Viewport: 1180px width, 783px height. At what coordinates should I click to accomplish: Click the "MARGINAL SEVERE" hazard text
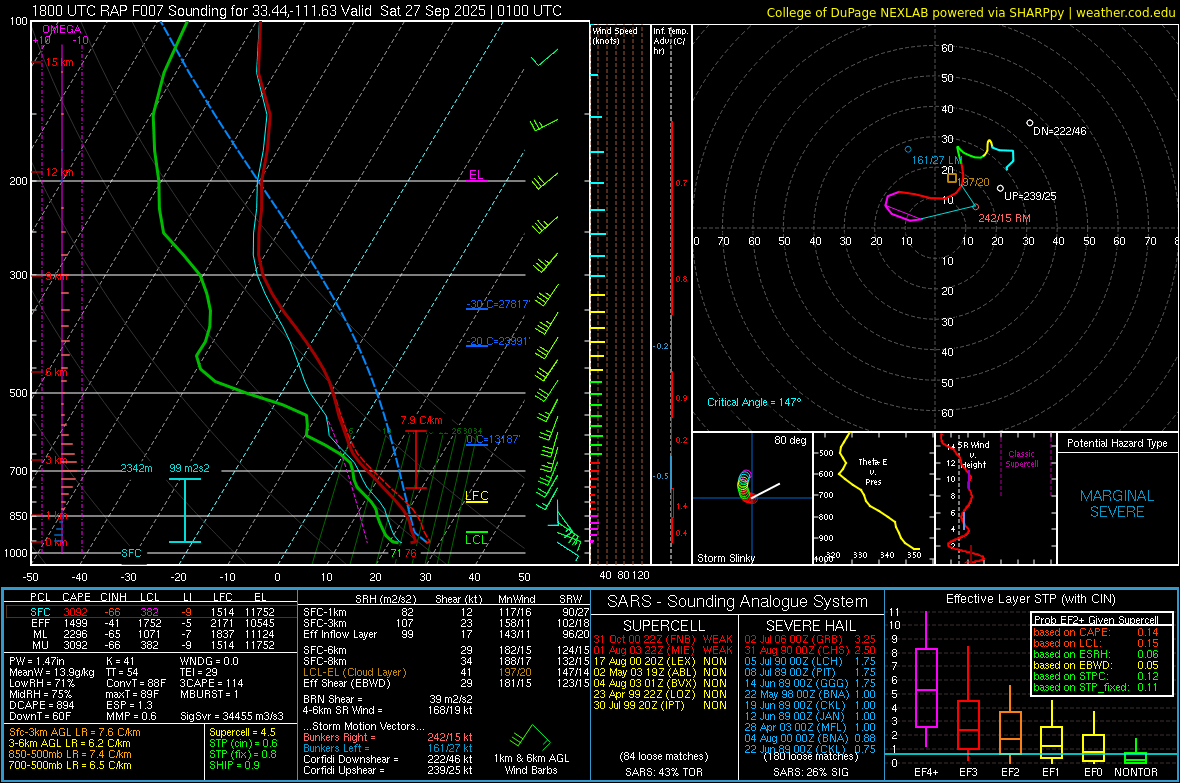click(x=1117, y=504)
